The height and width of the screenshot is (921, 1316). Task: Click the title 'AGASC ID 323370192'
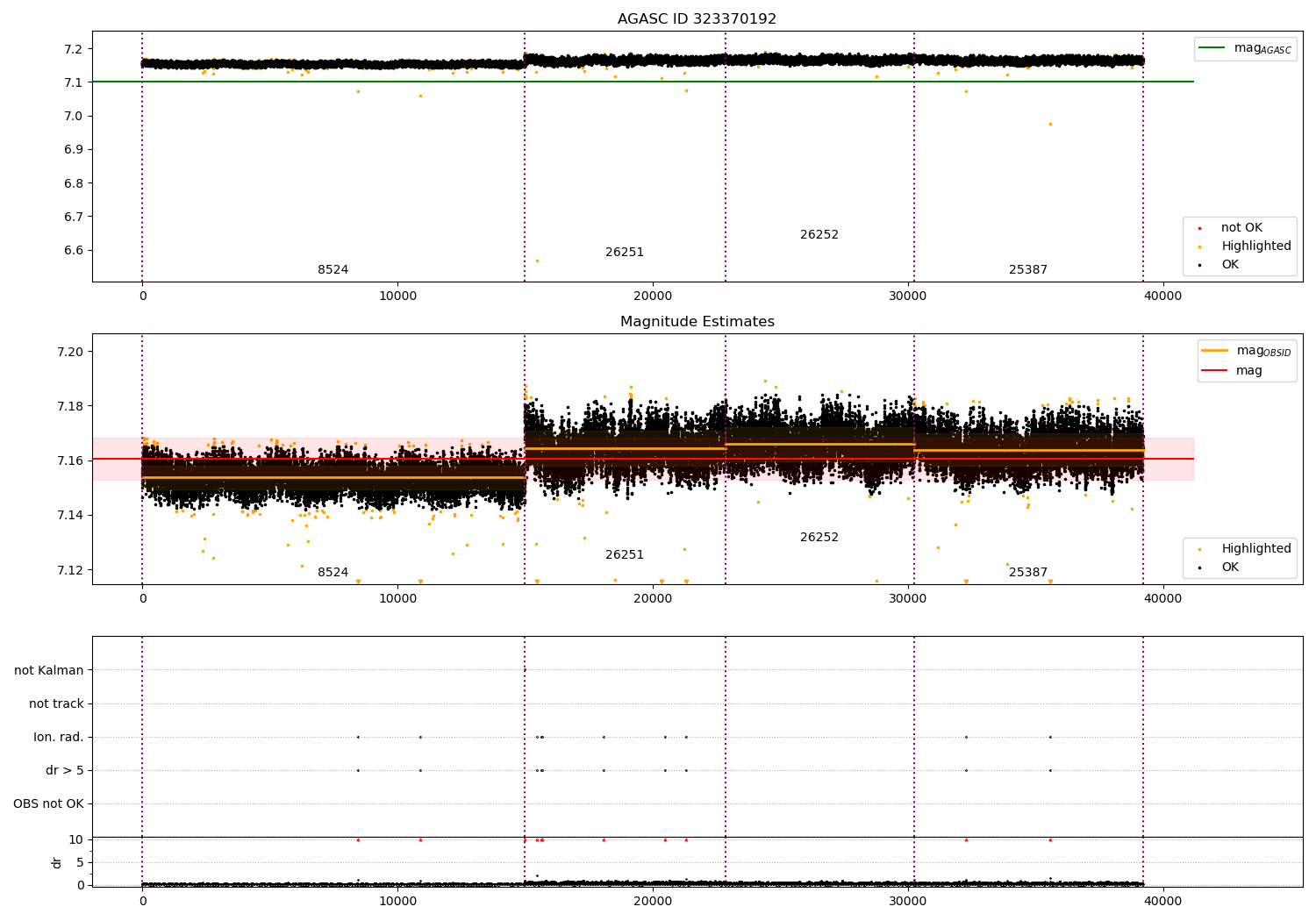(x=697, y=19)
